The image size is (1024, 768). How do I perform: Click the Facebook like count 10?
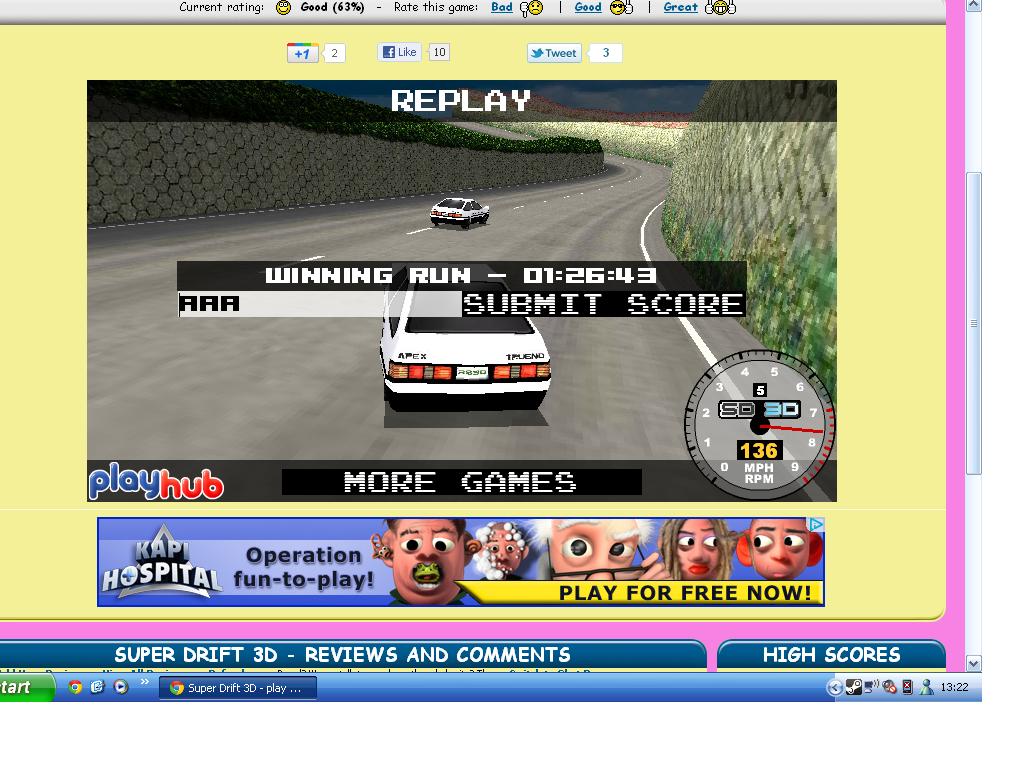pyautogui.click(x=440, y=52)
